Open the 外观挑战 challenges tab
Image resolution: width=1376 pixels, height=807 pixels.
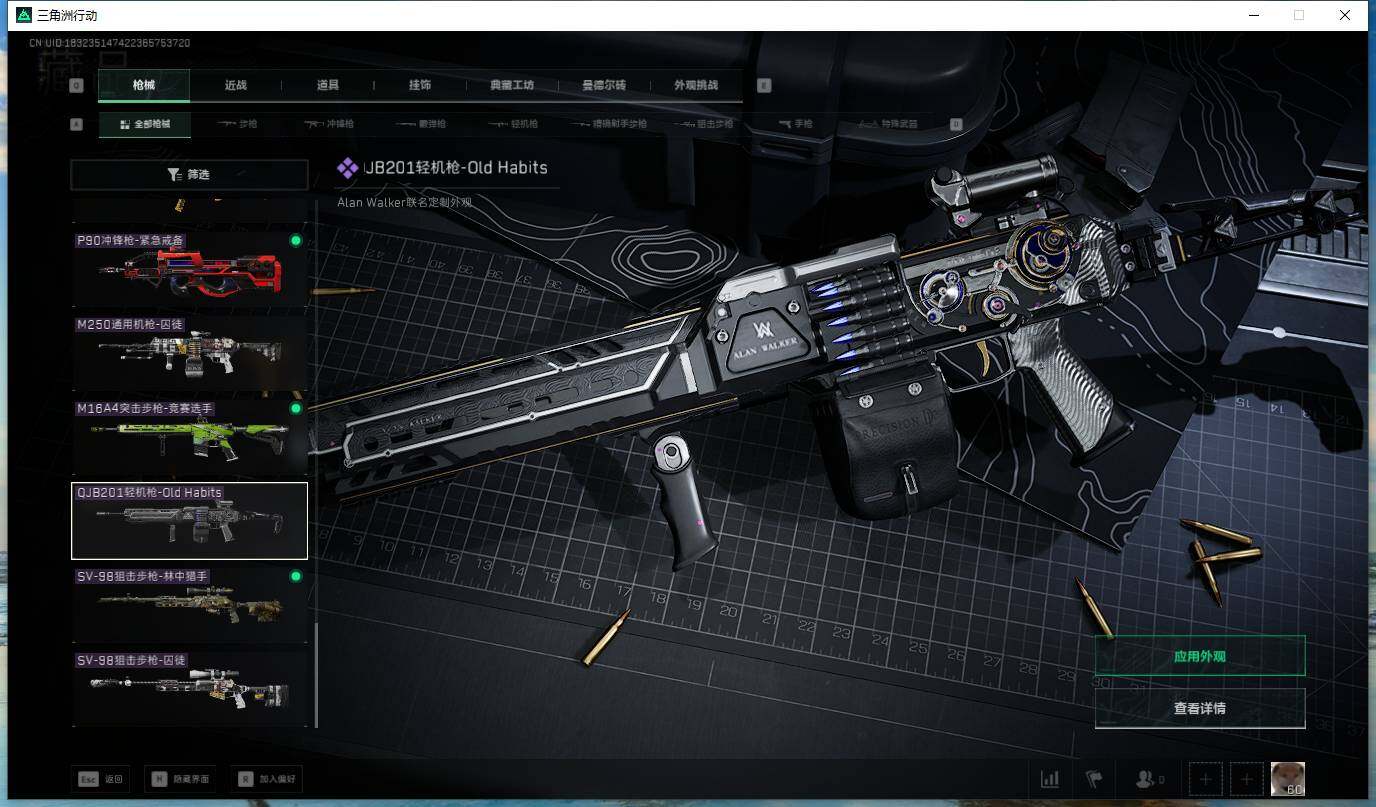pos(696,85)
